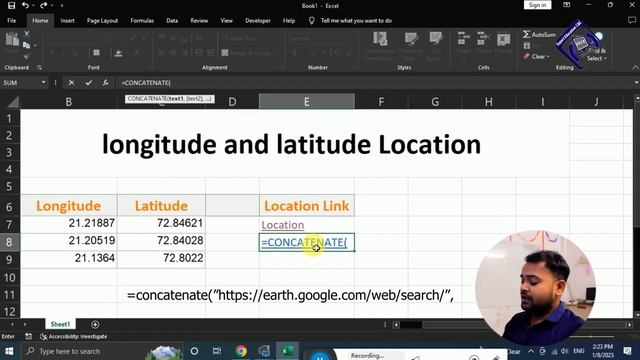Expand the formula bar with the arrow

(636, 82)
